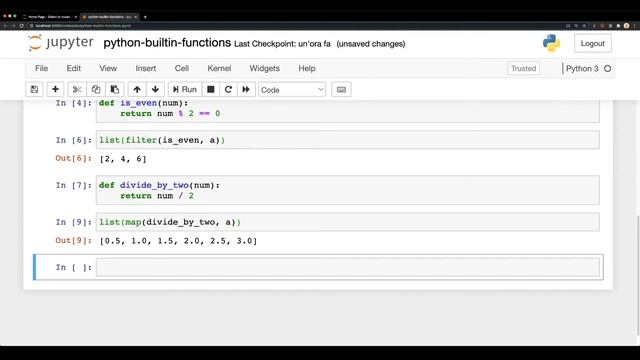Reload the page in browser
Screen dimensions: 640x360
coord(22,26)
